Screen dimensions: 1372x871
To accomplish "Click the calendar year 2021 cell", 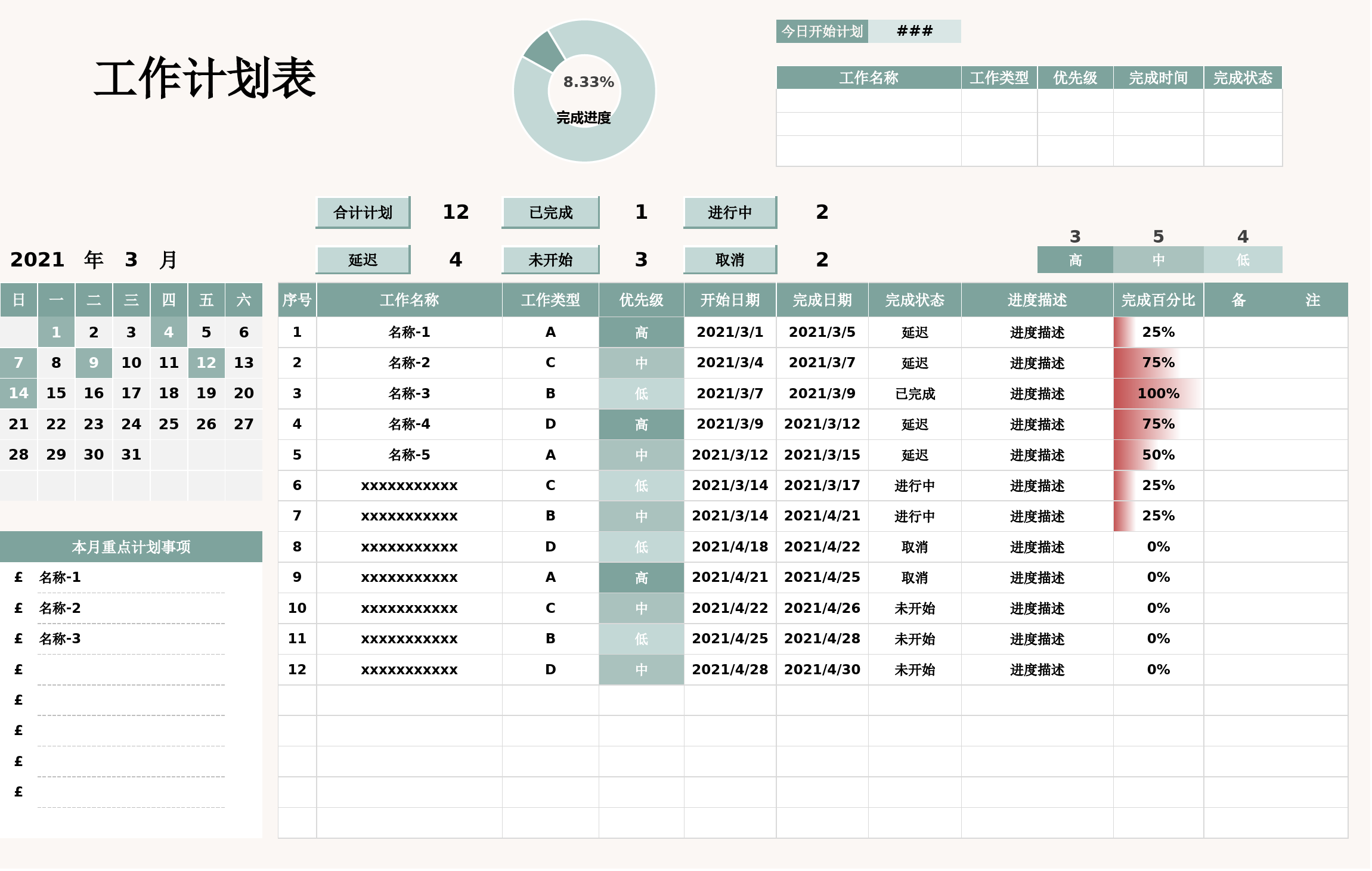I will pos(37,260).
